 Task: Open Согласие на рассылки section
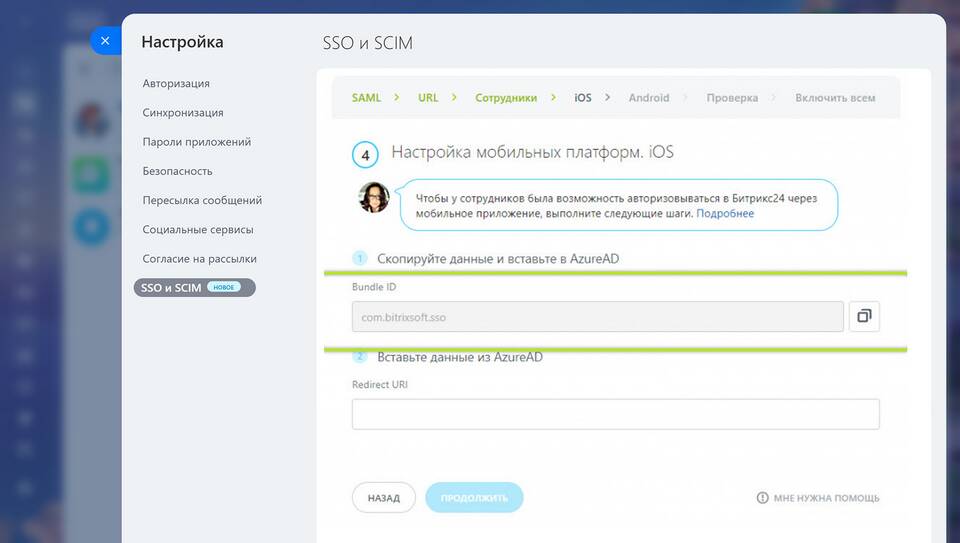[x=200, y=259]
